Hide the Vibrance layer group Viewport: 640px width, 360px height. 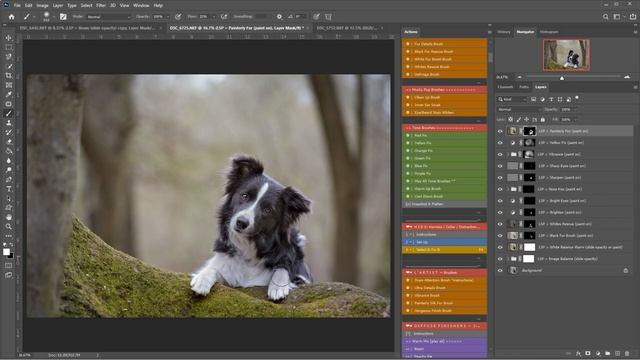pos(500,154)
